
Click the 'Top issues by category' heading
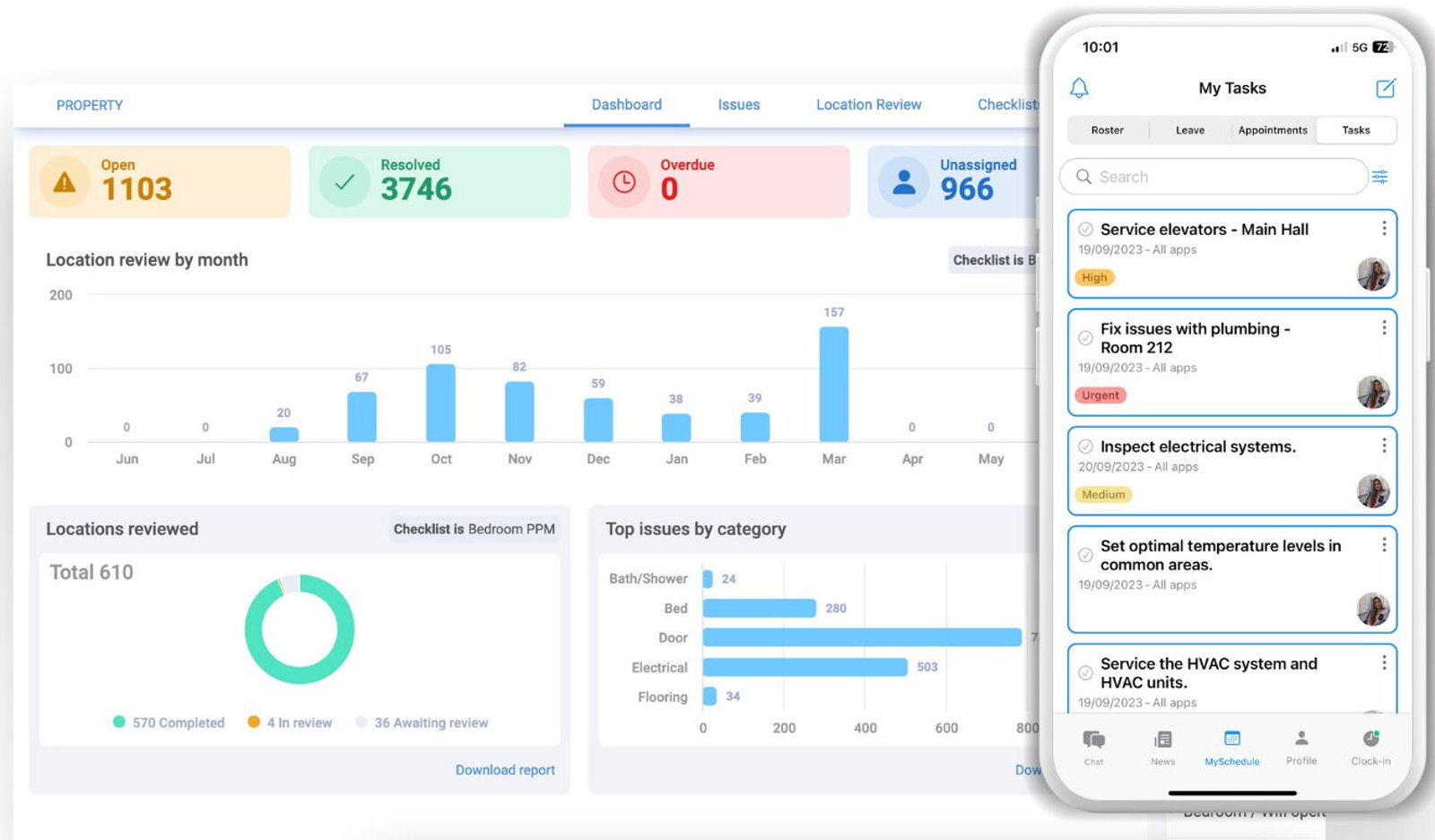click(696, 529)
